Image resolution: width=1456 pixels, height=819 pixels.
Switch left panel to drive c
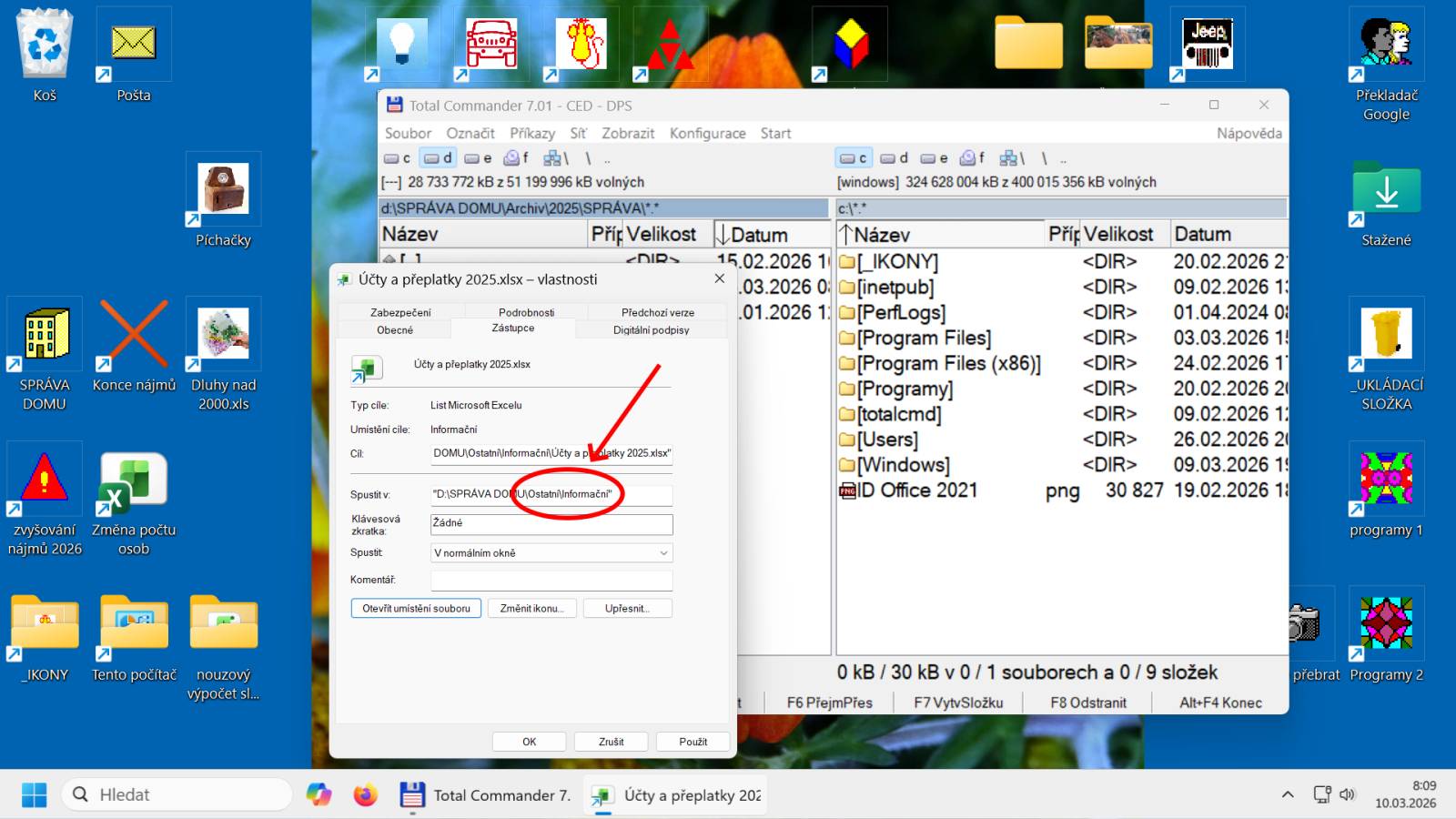tap(397, 158)
